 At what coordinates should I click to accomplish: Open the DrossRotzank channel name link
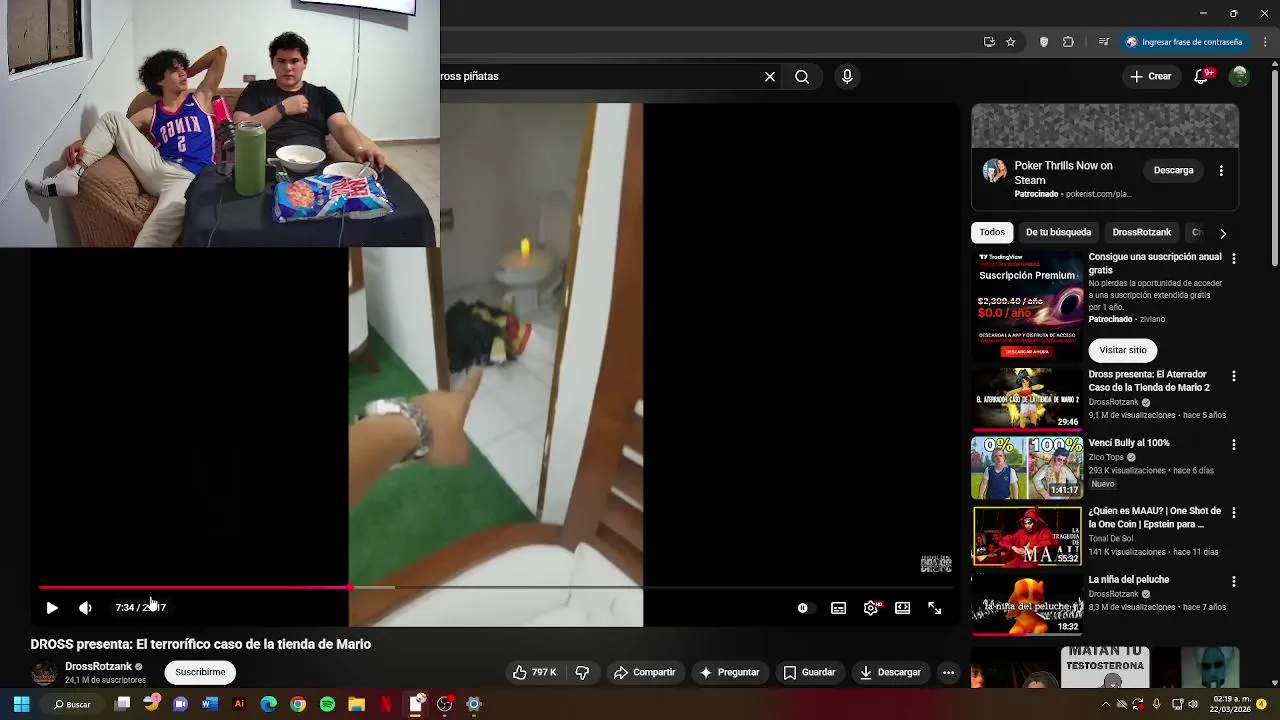tap(98, 667)
